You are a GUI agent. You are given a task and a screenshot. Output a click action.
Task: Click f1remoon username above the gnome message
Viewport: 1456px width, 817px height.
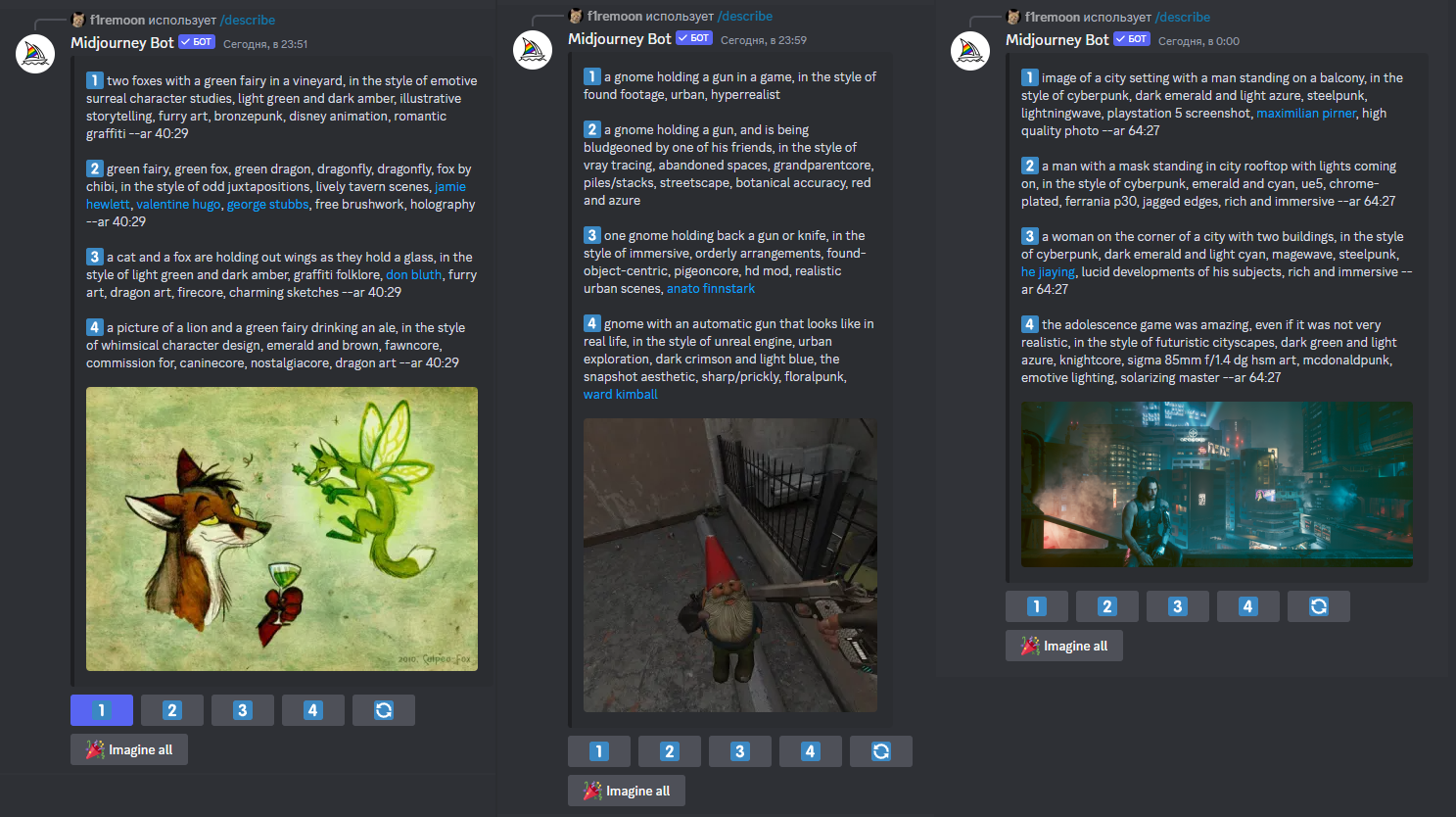pos(614,16)
